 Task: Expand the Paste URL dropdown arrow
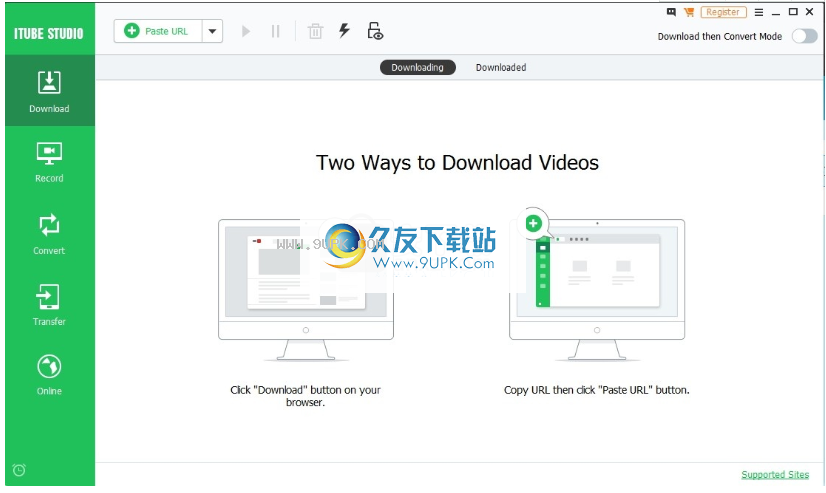(212, 31)
